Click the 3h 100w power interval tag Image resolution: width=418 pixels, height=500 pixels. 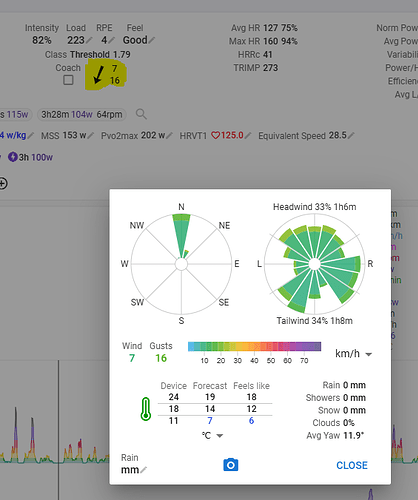[30, 157]
